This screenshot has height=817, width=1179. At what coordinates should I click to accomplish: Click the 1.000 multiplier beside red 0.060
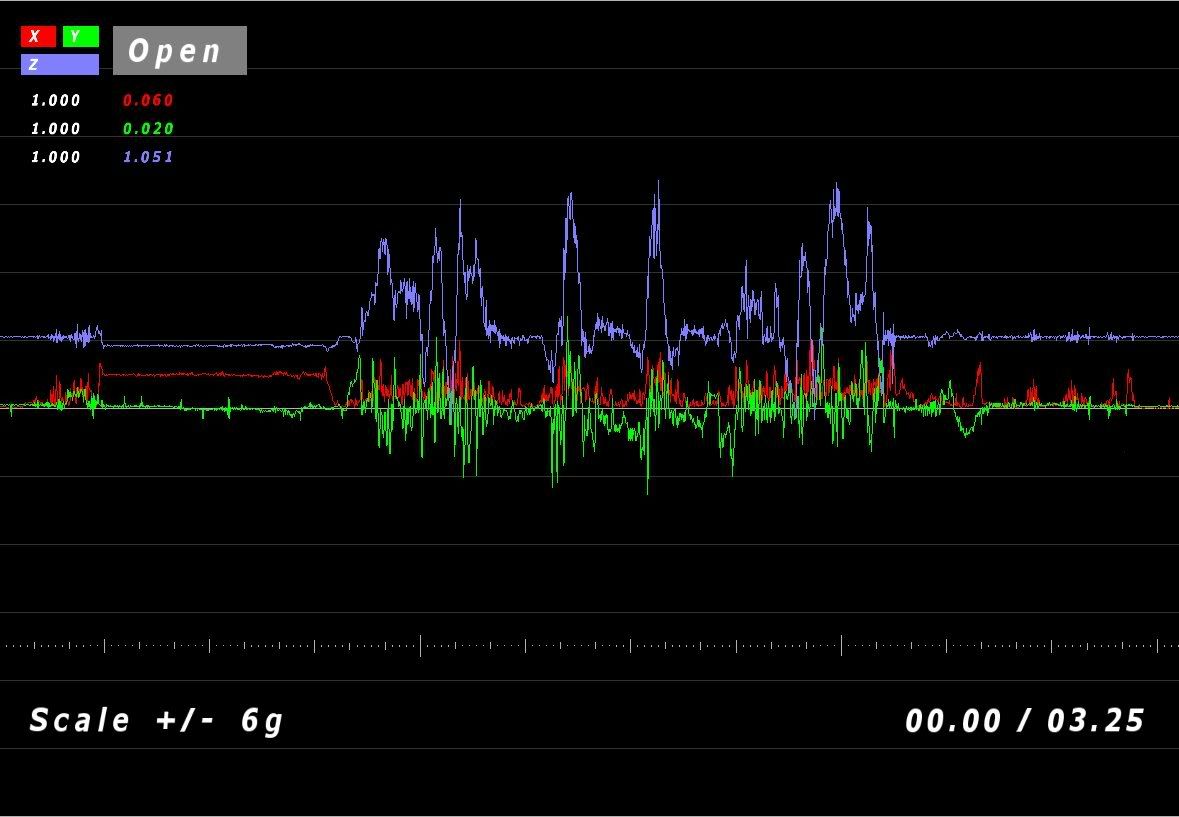pos(56,101)
